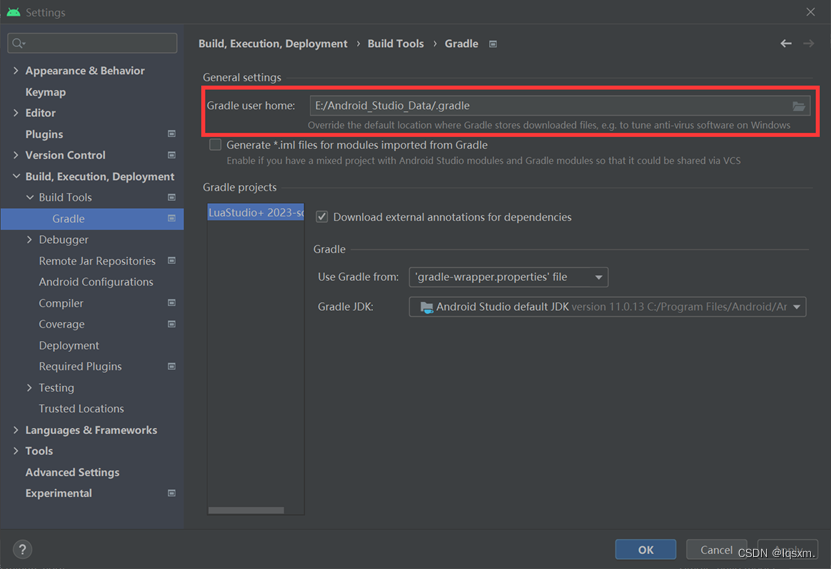This screenshot has width=831, height=569.
Task: Click the back arrow in settings header
Action: pyautogui.click(x=786, y=43)
